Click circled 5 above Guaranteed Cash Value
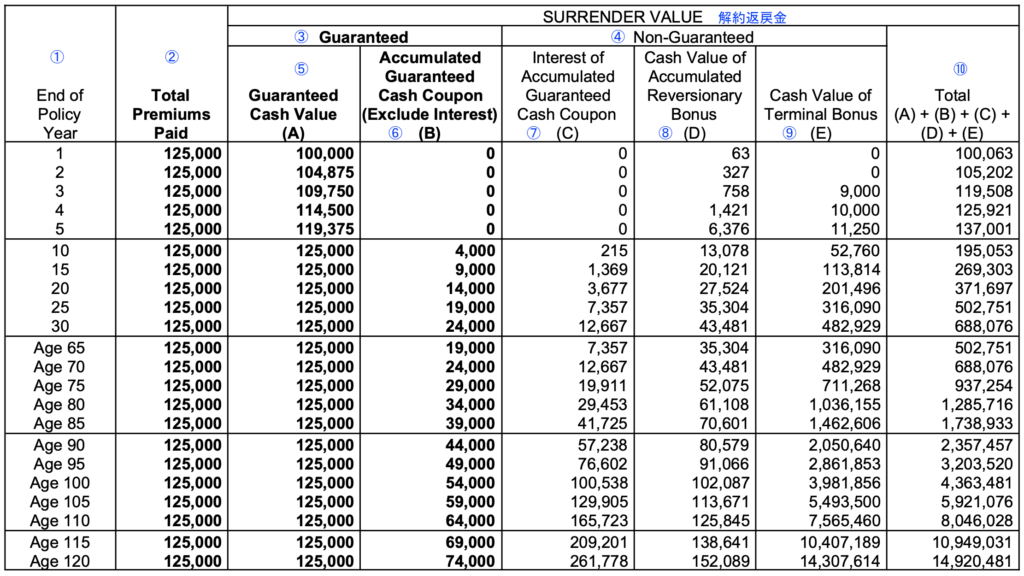The height and width of the screenshot is (576, 1024). pyautogui.click(x=300, y=69)
